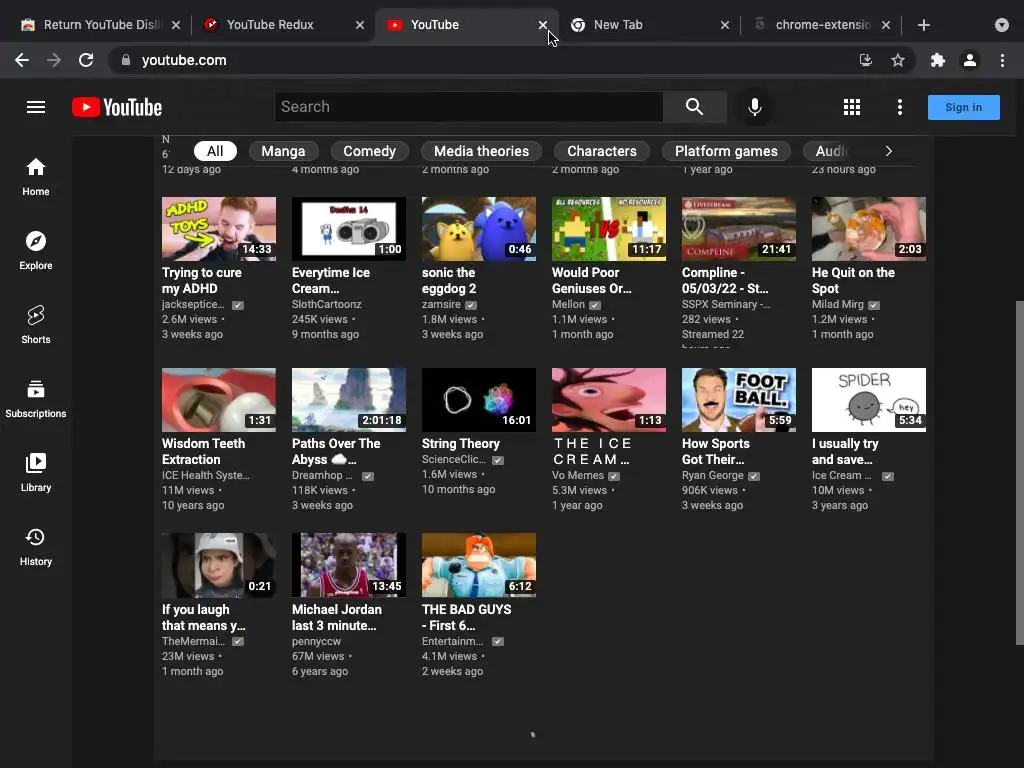
Task: Open THE BAD GUYS video thumbnail
Action: point(479,565)
